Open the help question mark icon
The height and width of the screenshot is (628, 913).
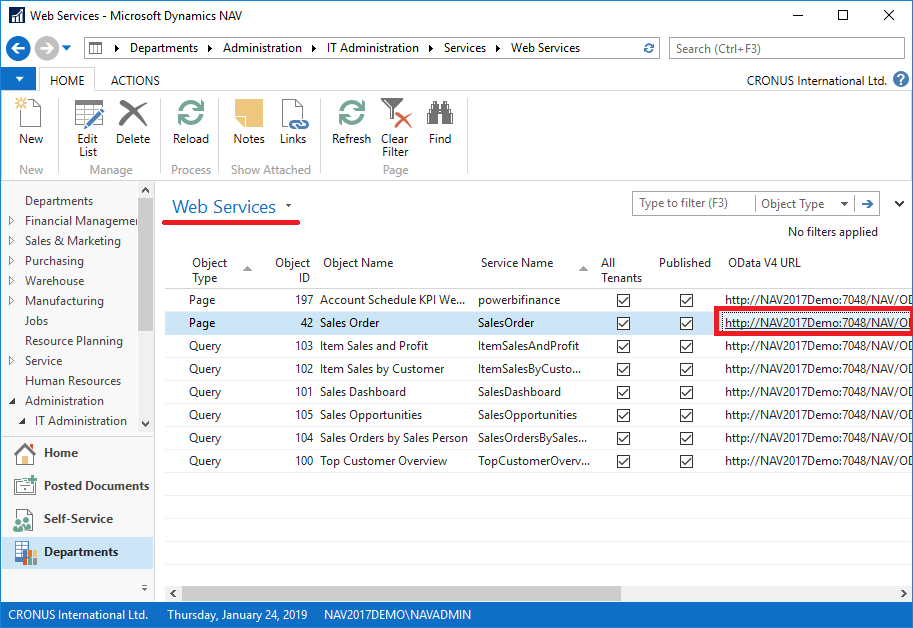[x=900, y=79]
